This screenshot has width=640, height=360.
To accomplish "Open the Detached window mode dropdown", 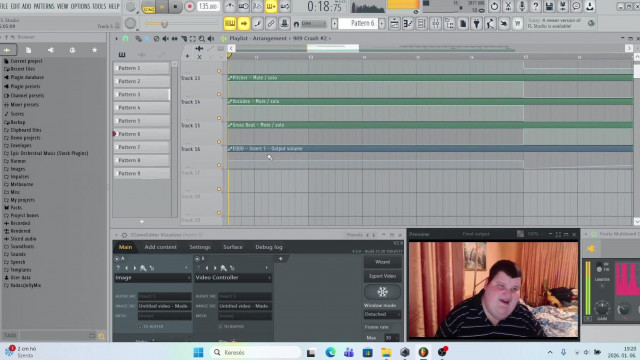I will [x=382, y=314].
